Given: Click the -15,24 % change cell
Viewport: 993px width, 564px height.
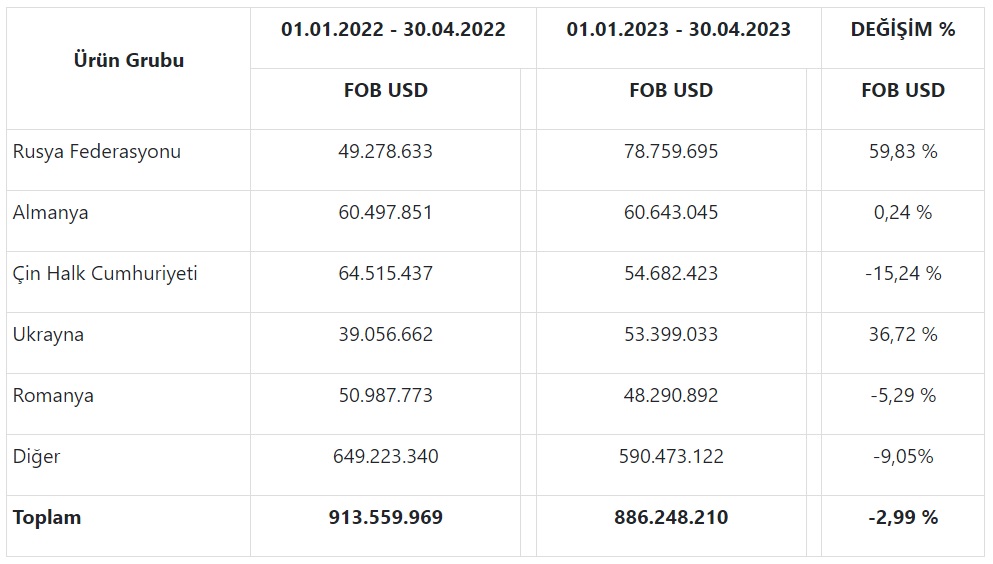Looking at the screenshot, I should click(902, 273).
